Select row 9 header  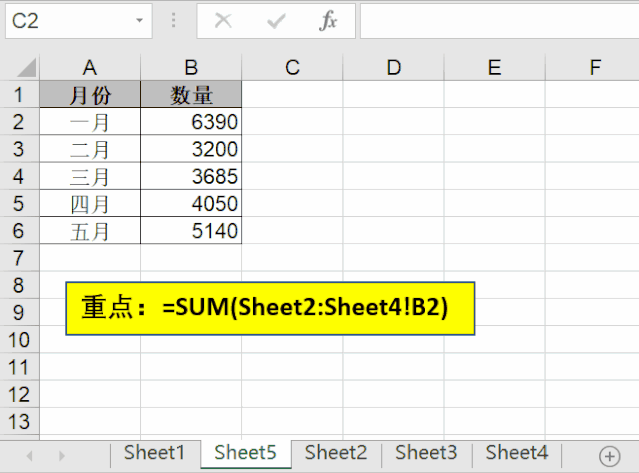(x=19, y=312)
